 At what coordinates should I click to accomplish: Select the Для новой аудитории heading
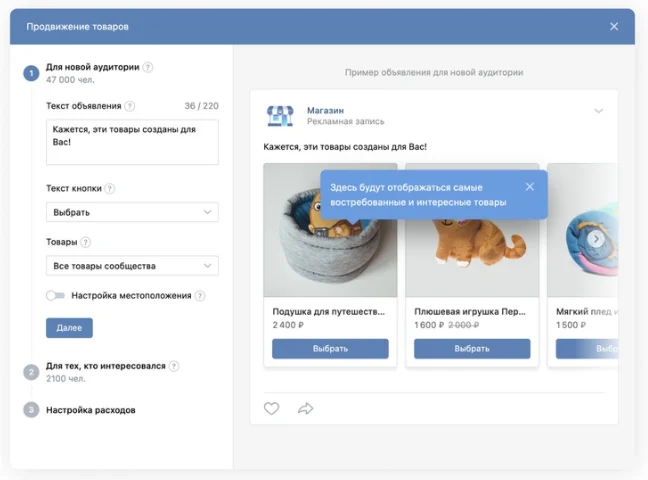click(x=93, y=67)
